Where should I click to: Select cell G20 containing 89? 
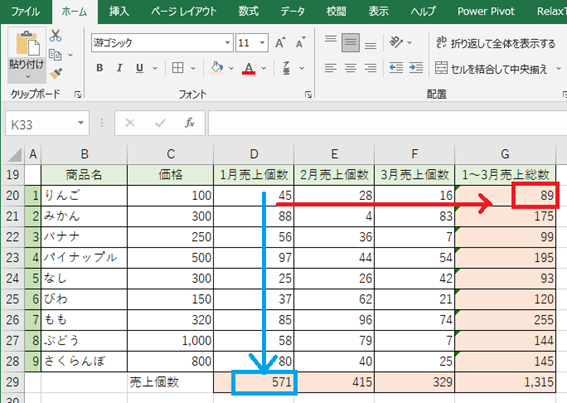pos(505,195)
